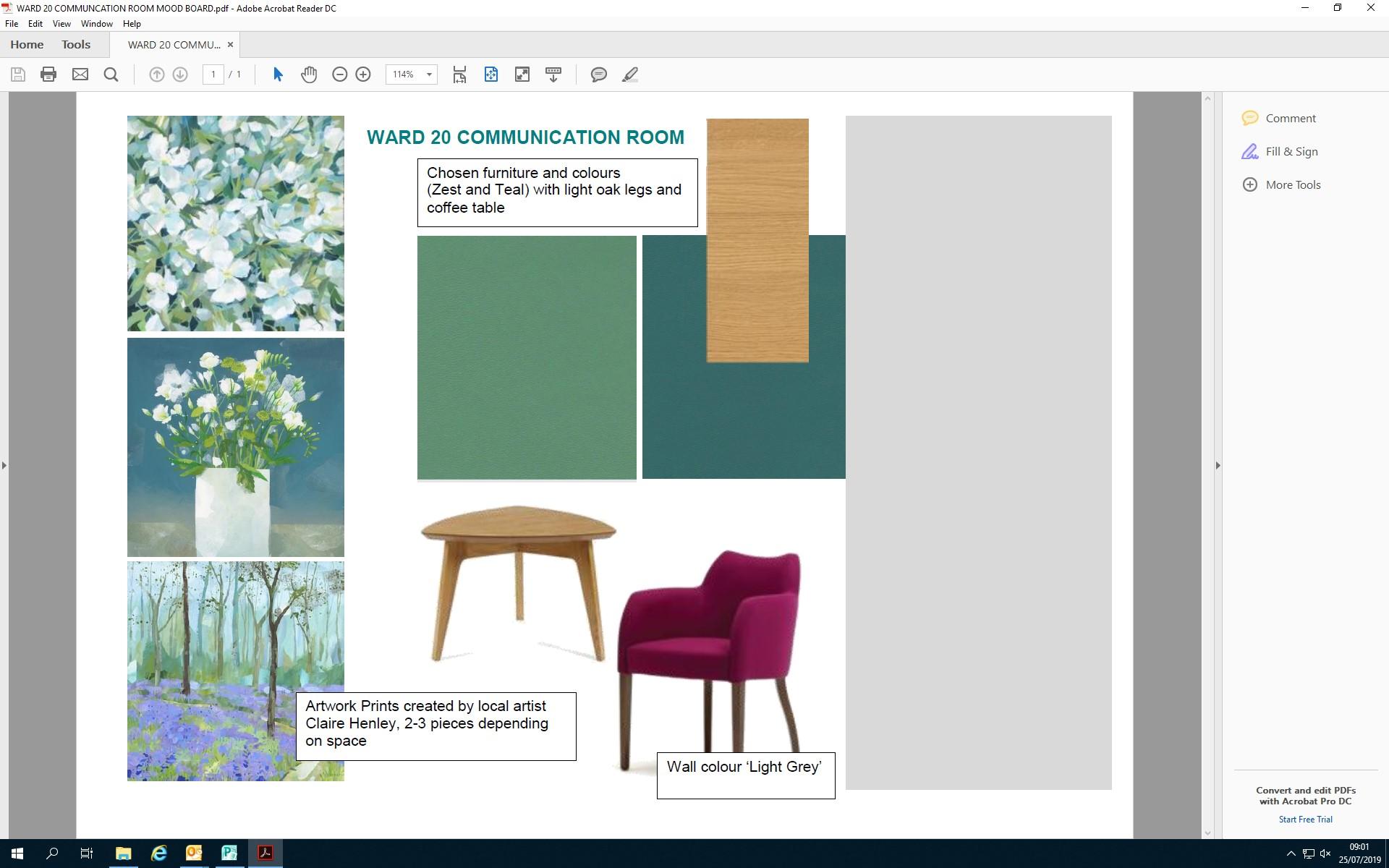
Task: Open Windows taskbar search
Action: tap(52, 854)
